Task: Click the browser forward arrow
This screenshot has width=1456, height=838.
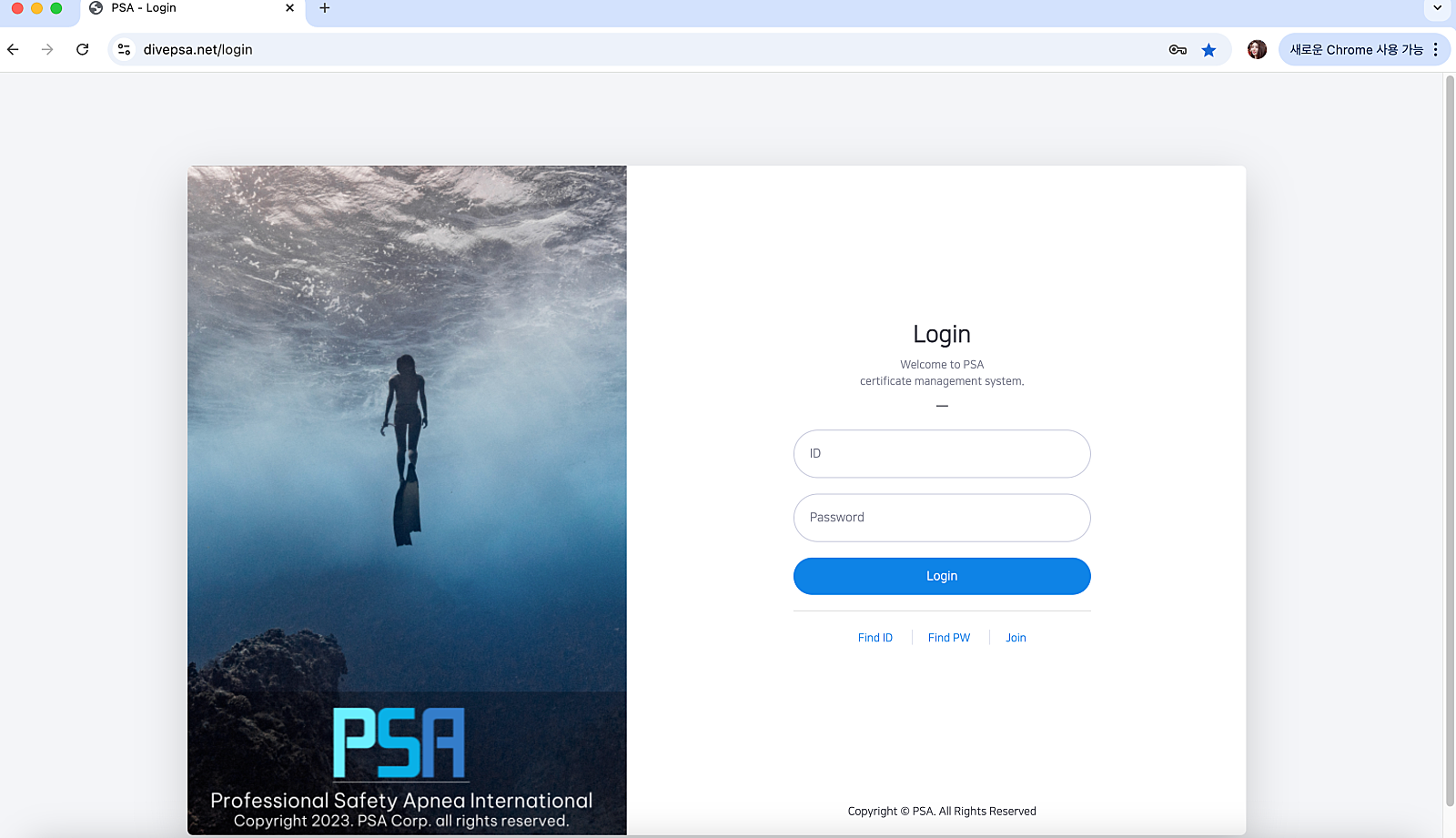Action: (x=47, y=49)
